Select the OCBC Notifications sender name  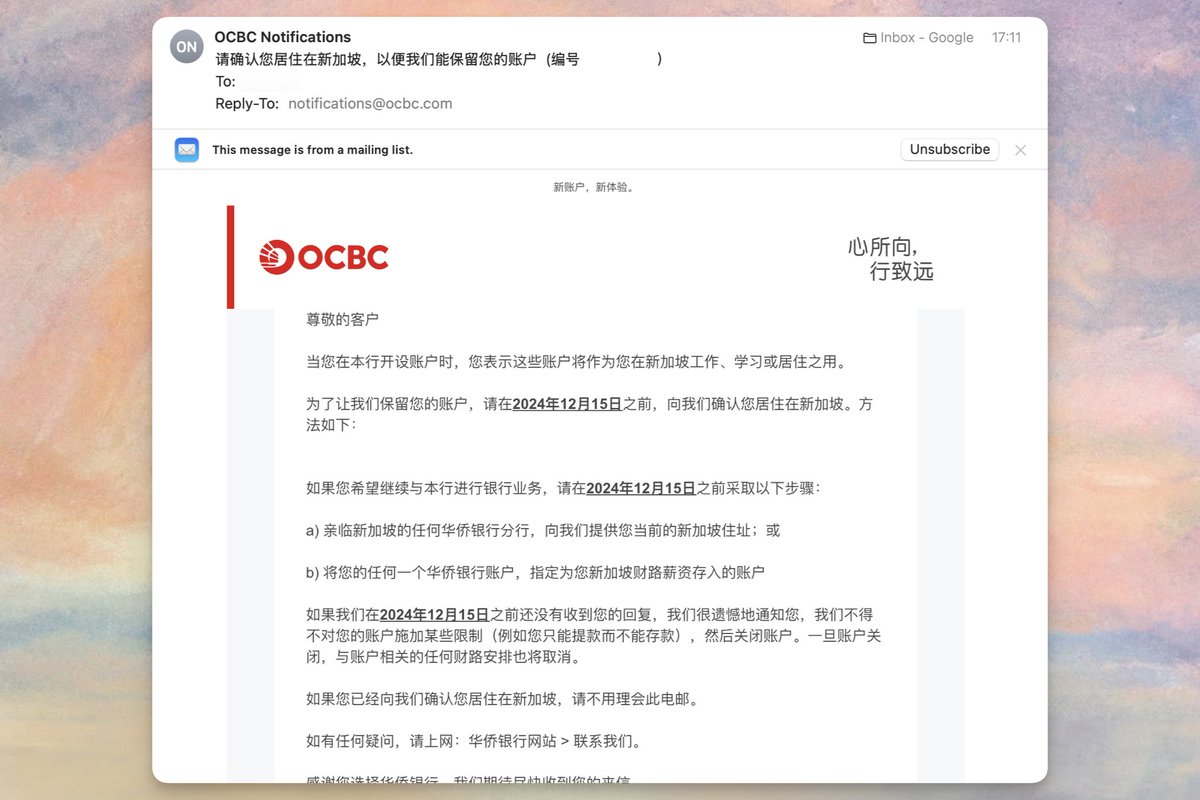[281, 36]
